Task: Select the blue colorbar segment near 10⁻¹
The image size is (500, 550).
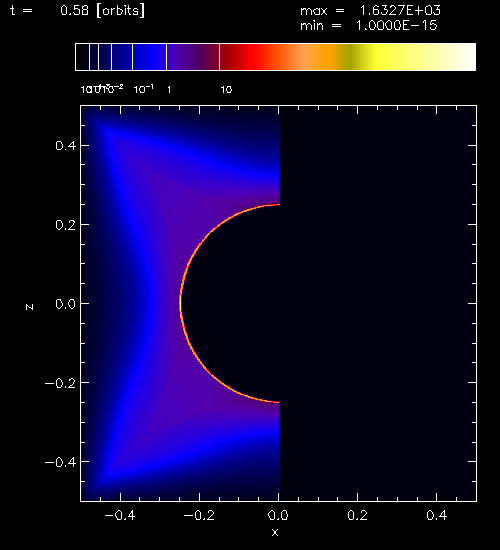Action: 149,57
